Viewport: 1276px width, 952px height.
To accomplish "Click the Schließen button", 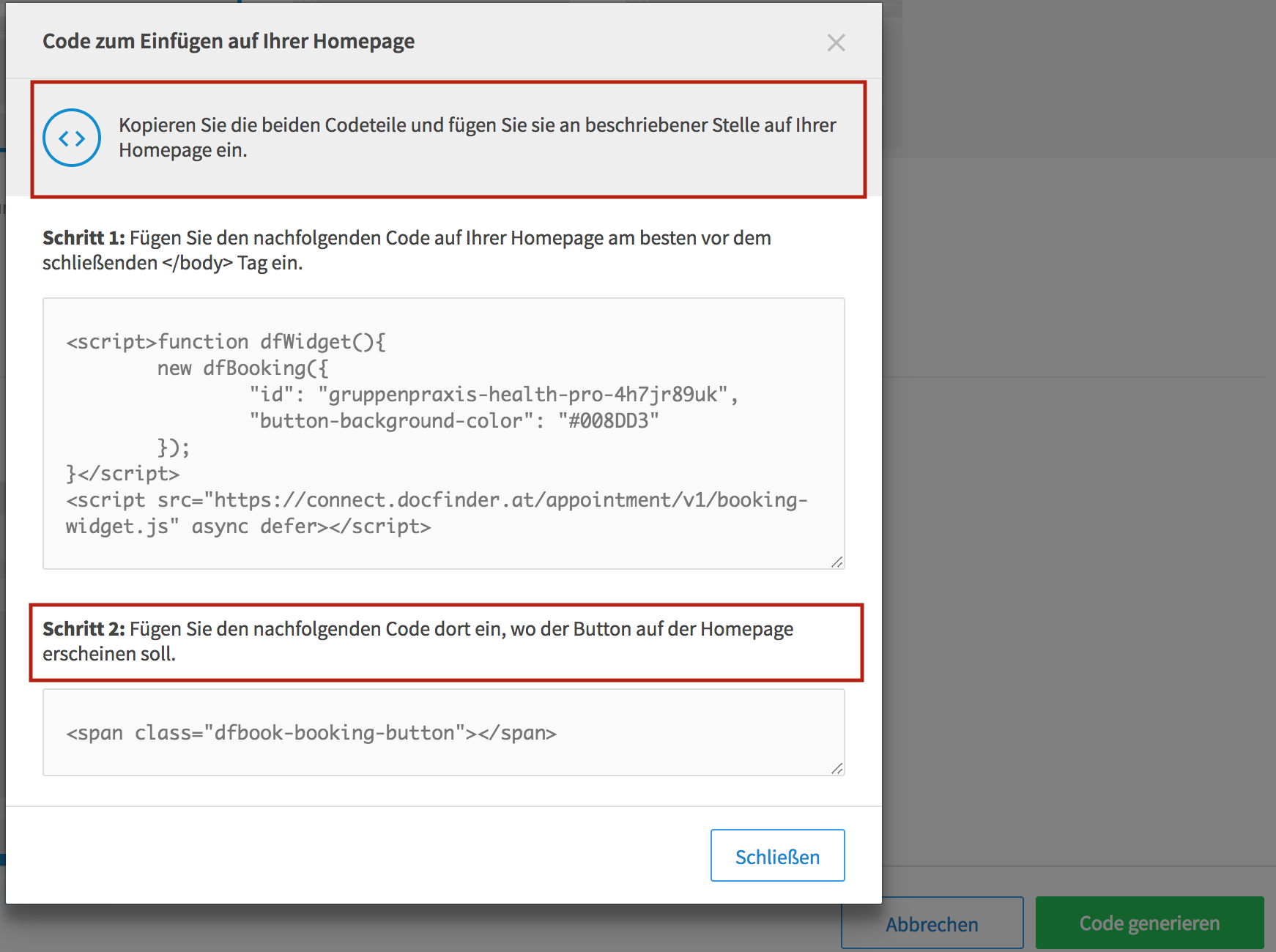I will 777,855.
